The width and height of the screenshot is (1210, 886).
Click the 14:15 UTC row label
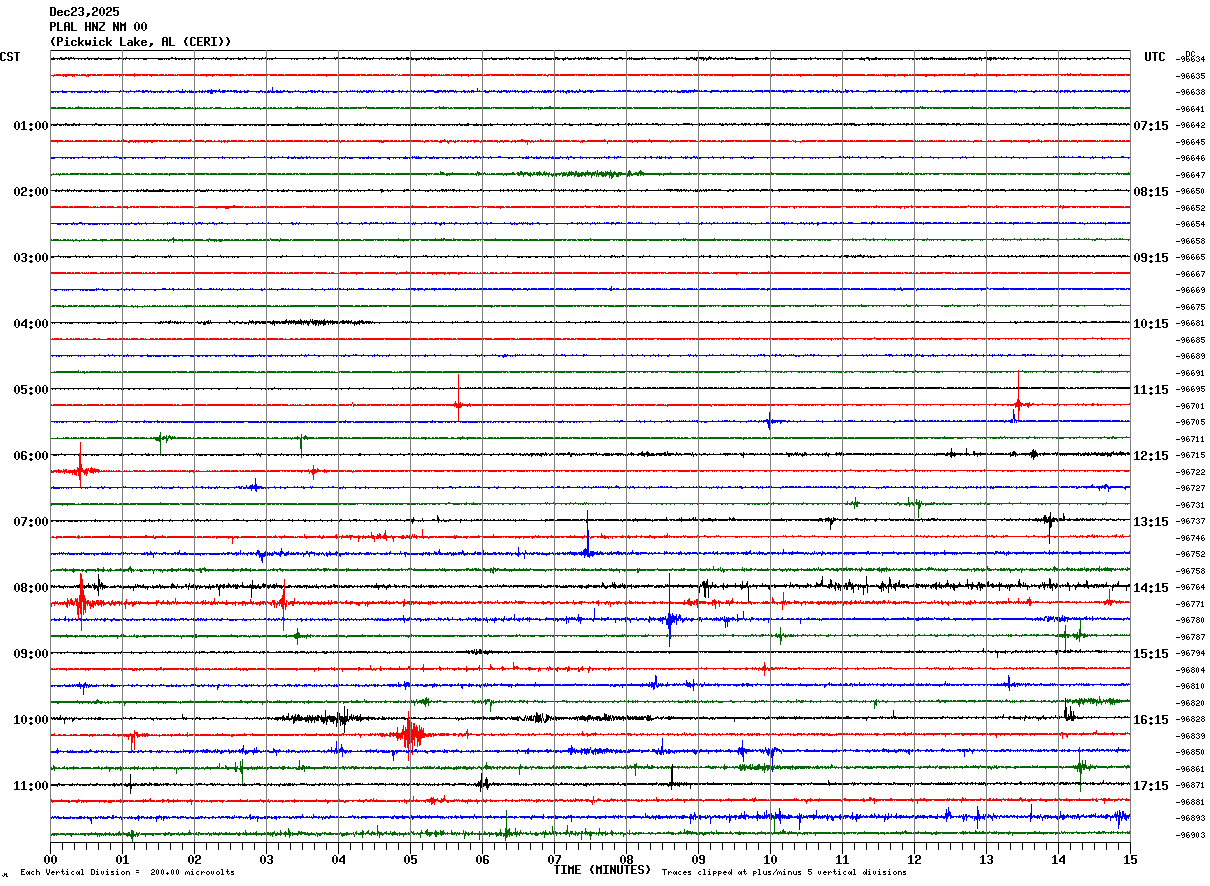pyautogui.click(x=1151, y=588)
